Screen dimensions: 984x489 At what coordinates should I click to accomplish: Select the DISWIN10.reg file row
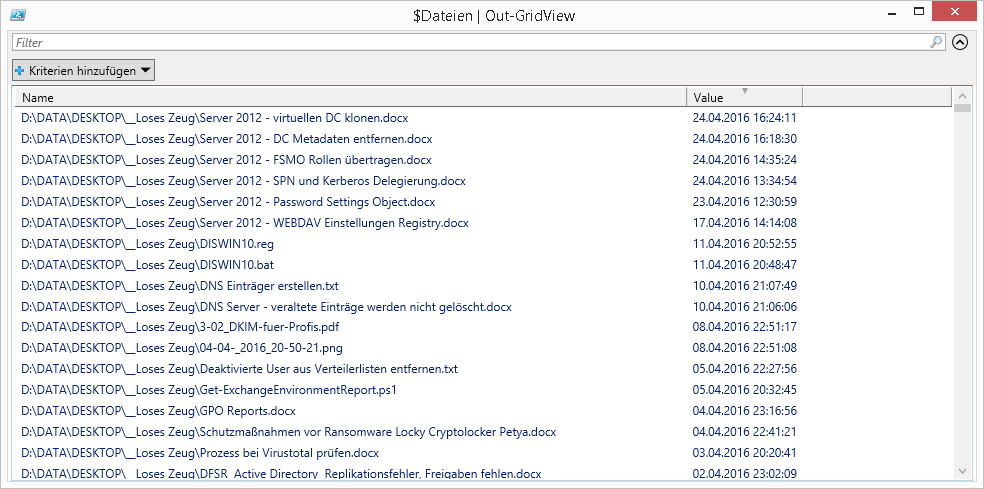point(147,244)
